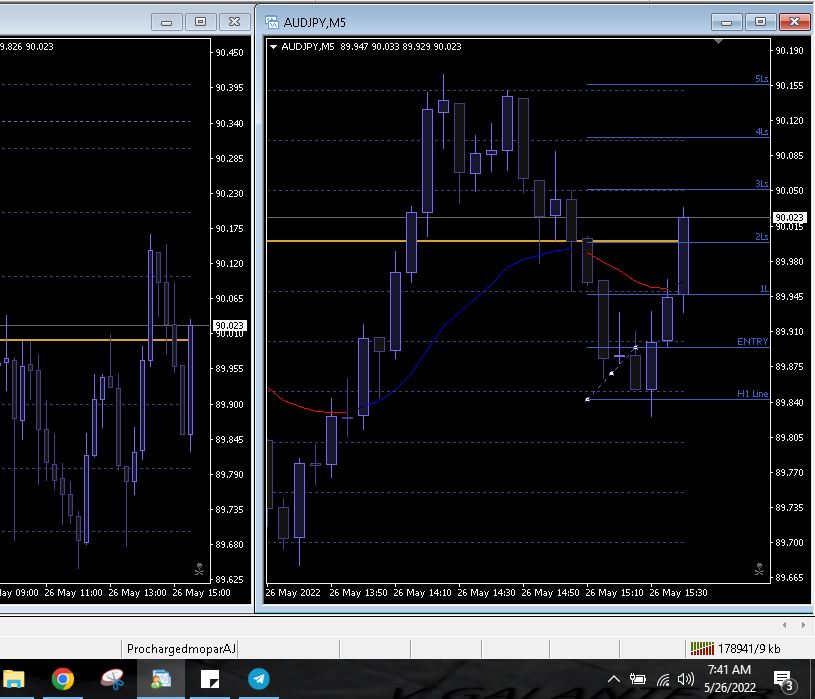Click the ENTRY line label on the chart
Screen dimensions: 815x699
pos(752,342)
